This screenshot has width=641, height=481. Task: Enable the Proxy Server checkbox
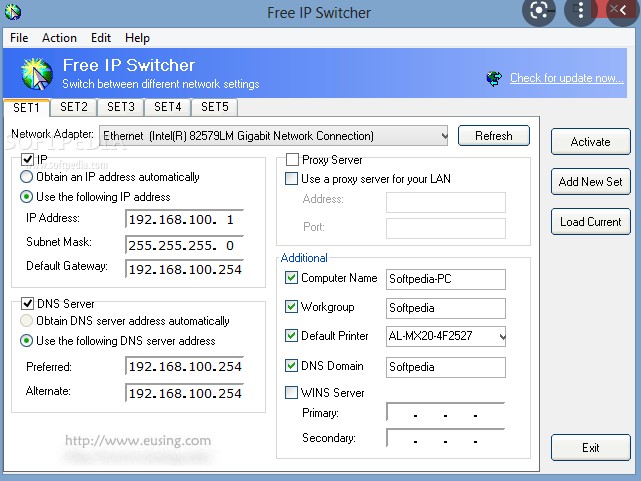292,159
